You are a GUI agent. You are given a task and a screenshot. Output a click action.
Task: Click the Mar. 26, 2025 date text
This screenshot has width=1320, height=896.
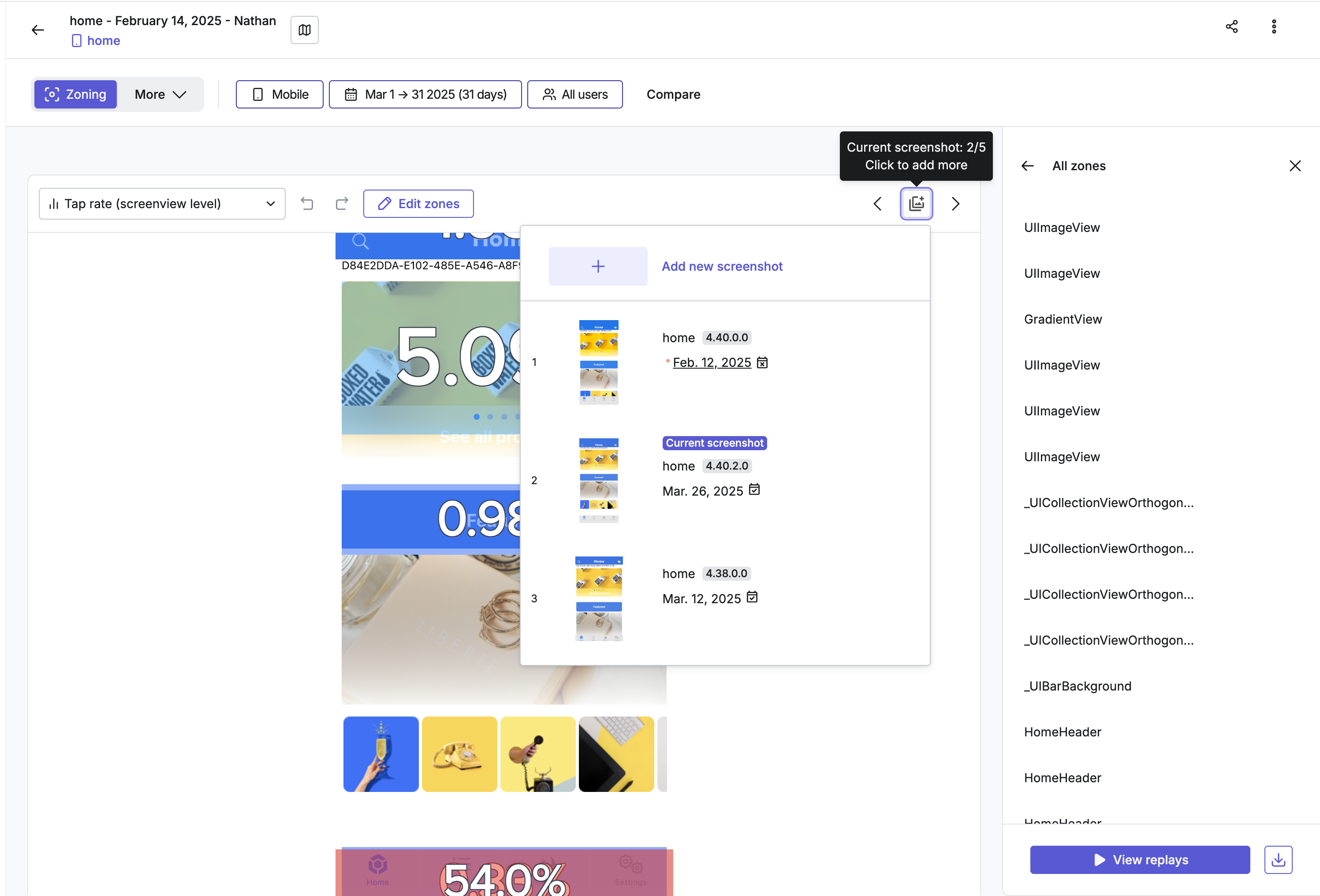pos(703,491)
